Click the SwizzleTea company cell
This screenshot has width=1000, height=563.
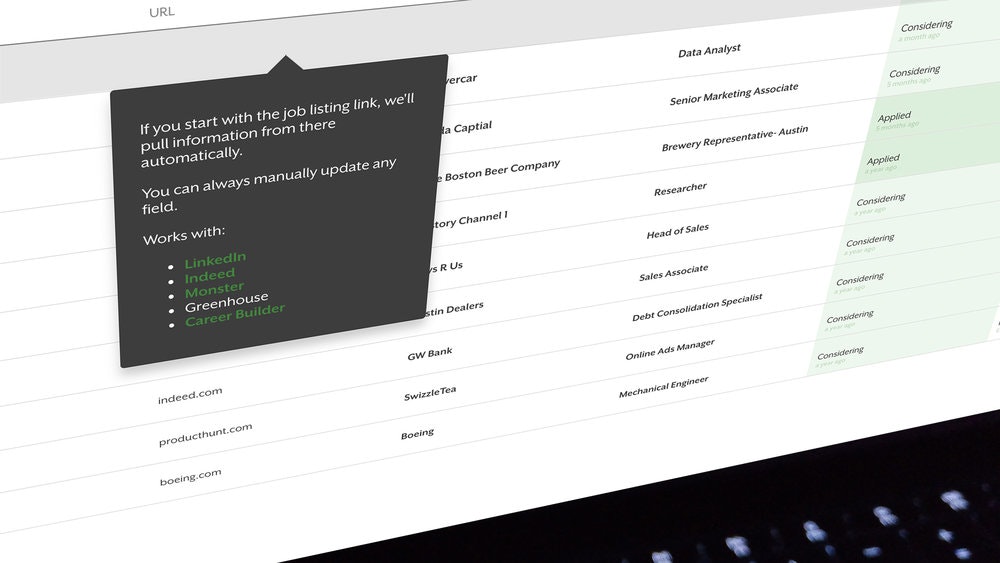coord(430,393)
